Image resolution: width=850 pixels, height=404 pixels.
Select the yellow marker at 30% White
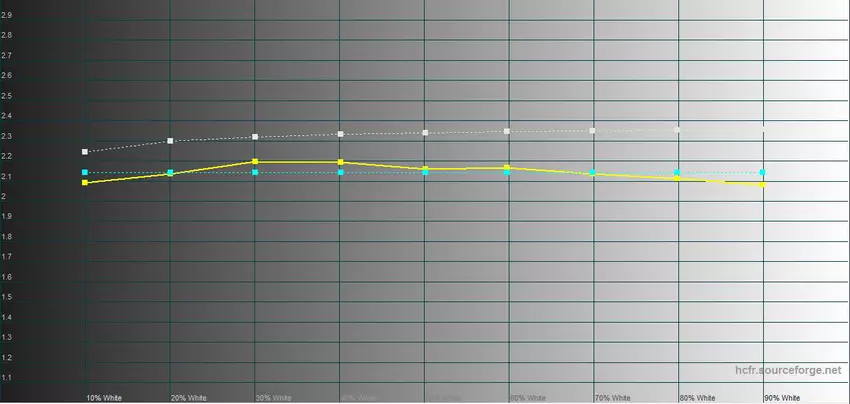[x=255, y=162]
